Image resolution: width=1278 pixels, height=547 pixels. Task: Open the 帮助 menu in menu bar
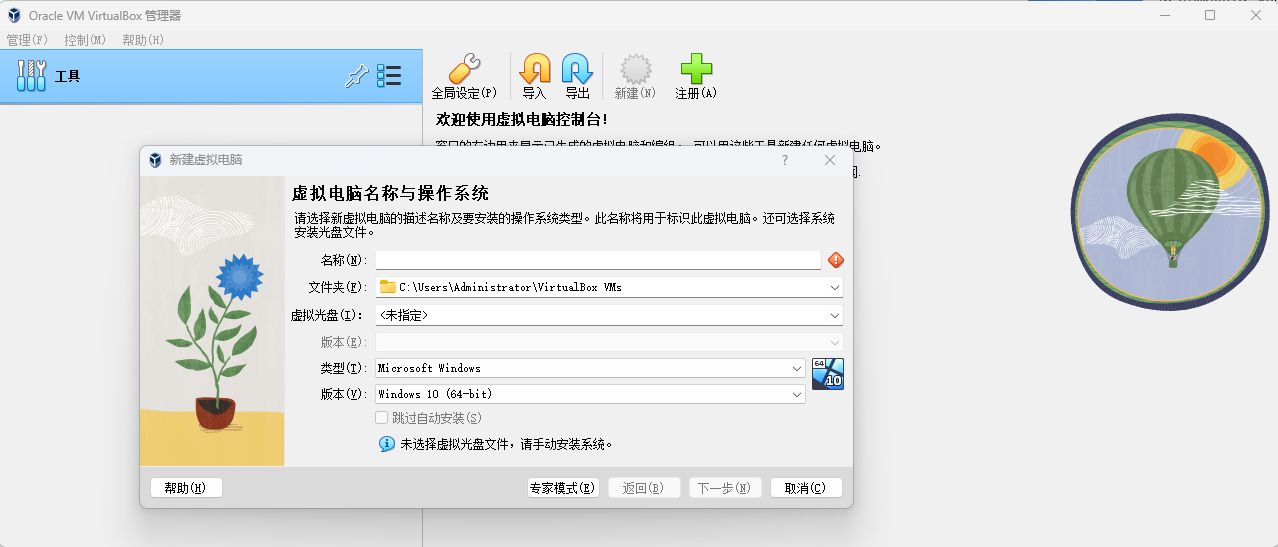tap(143, 40)
